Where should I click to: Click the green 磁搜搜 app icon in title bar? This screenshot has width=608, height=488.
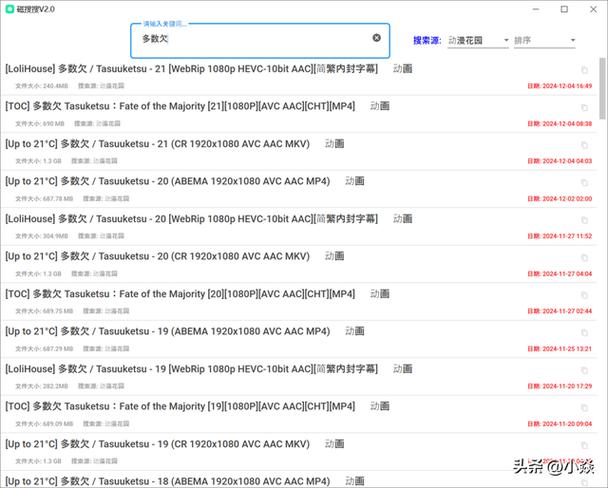coord(10,9)
